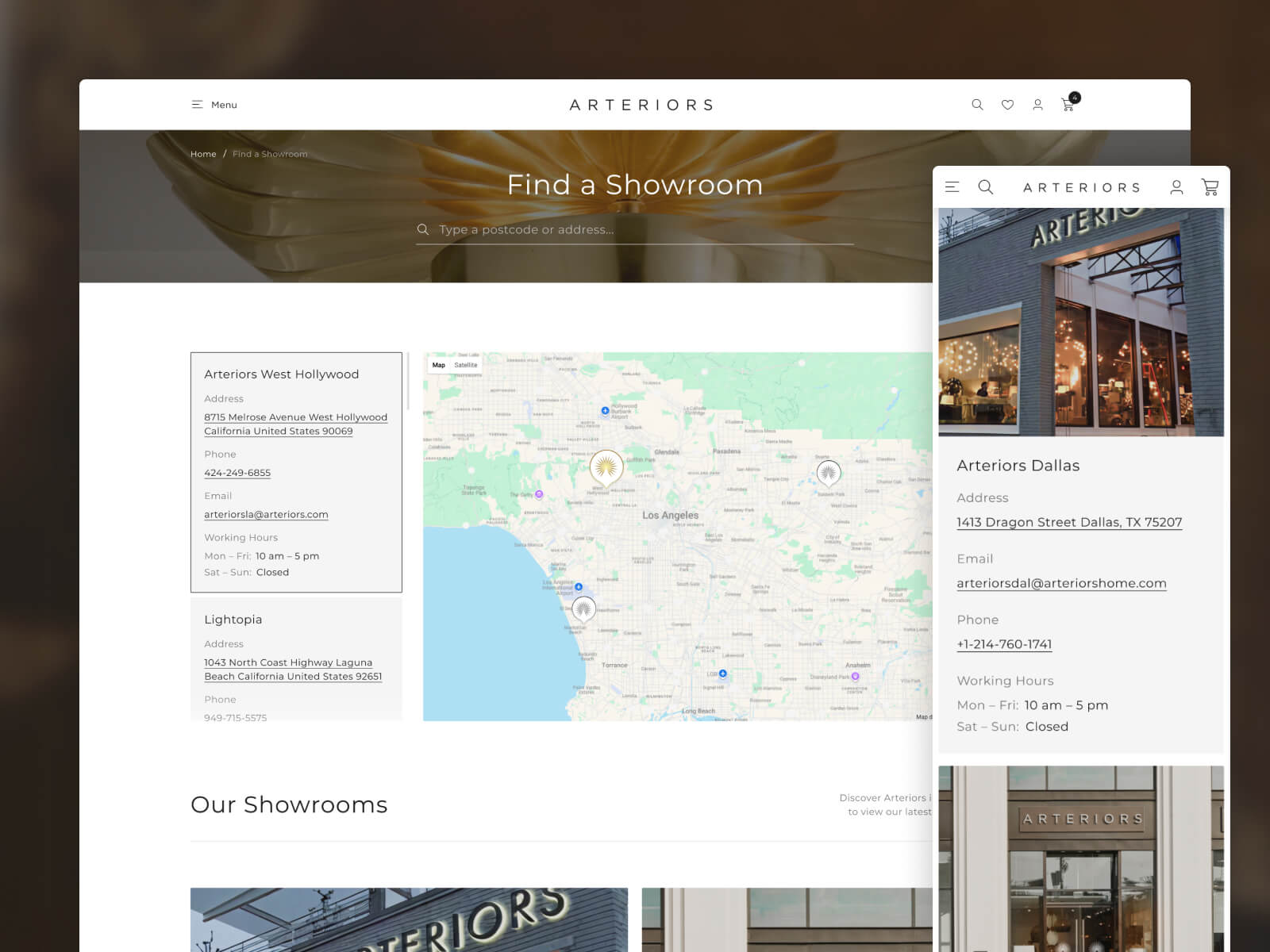Open the desktop account user icon
Viewport: 1270px width, 952px height.
[x=1037, y=105]
